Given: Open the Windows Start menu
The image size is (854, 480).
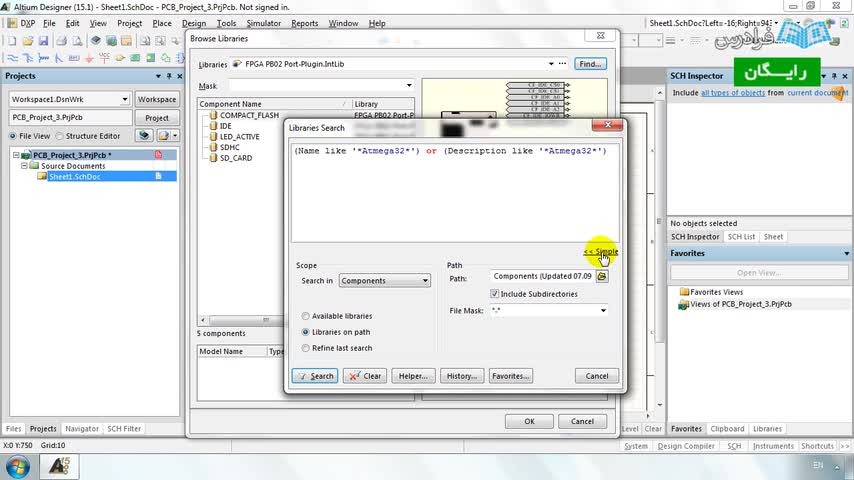Looking at the screenshot, I should (17, 467).
